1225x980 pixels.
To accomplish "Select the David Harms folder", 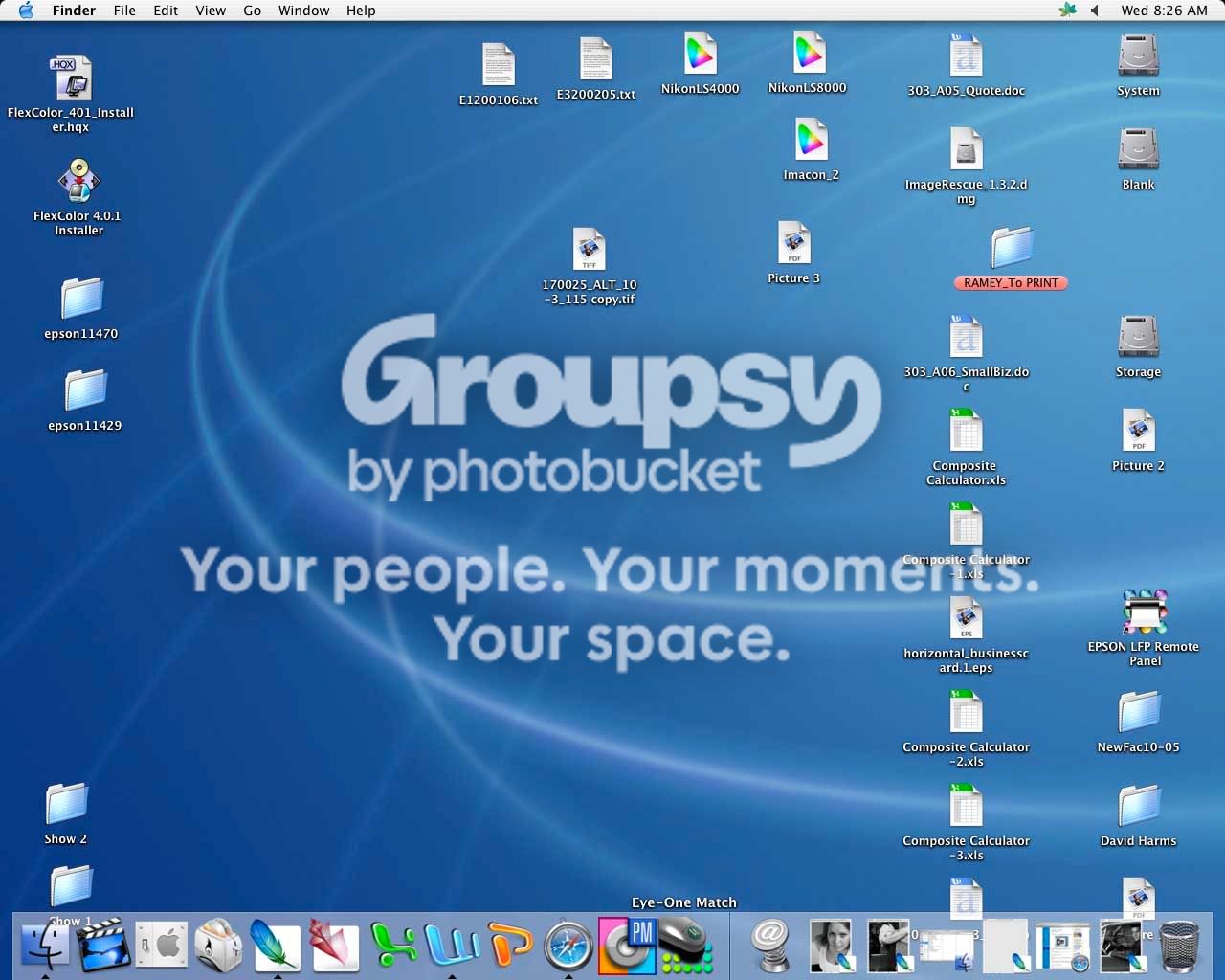I will click(x=1138, y=806).
